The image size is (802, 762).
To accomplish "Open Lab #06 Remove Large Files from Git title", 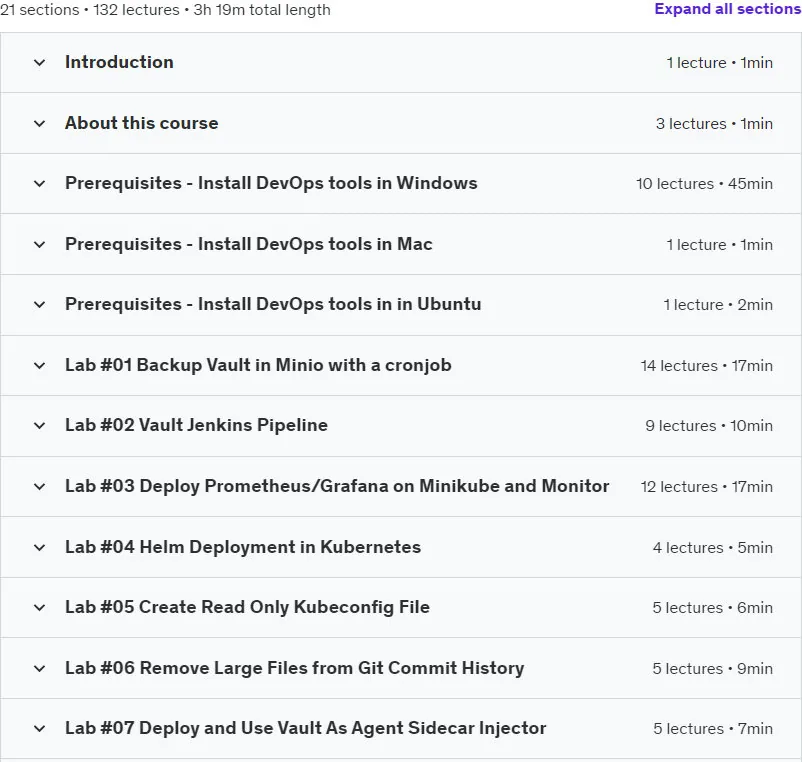I will [x=295, y=668].
